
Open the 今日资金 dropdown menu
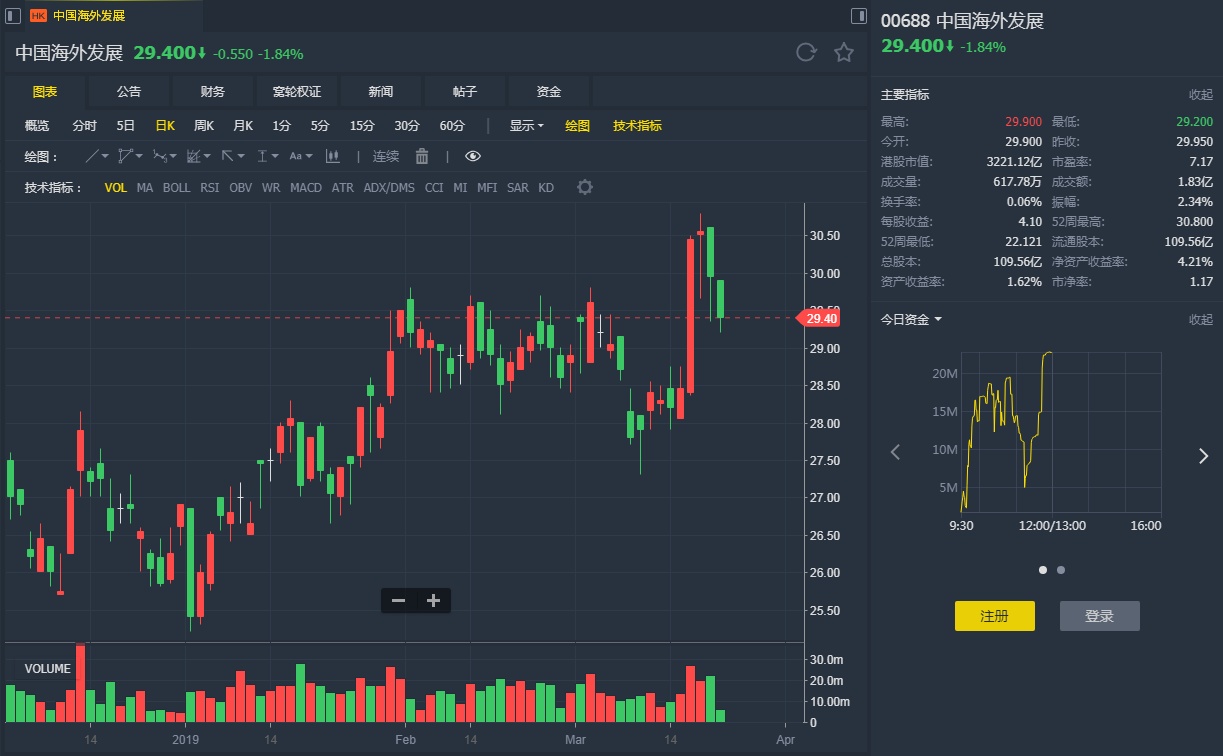[911, 320]
